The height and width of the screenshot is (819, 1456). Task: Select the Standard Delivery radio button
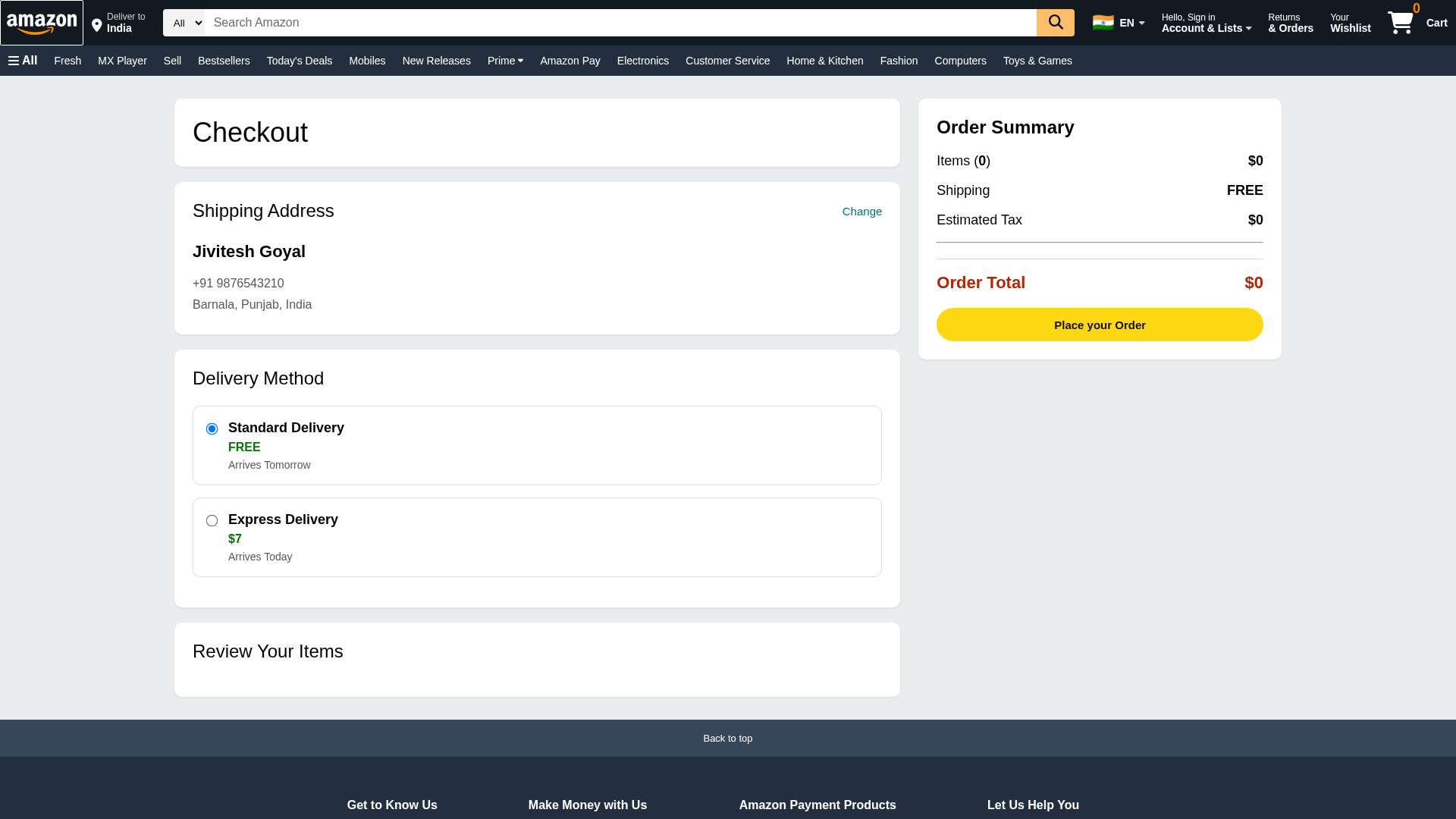[x=212, y=429]
